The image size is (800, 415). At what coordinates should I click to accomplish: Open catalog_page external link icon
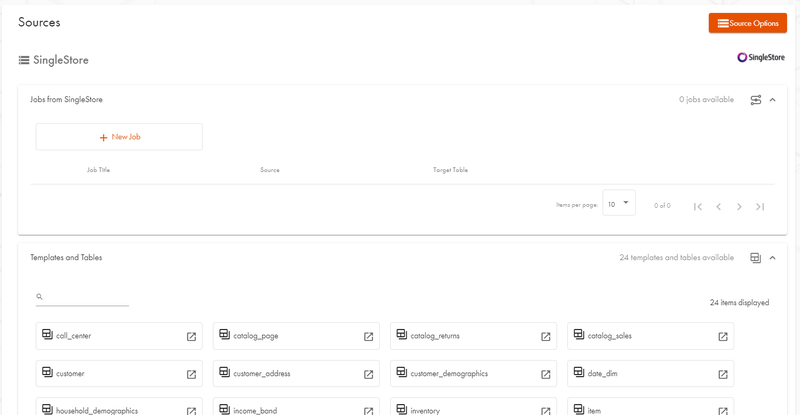368,336
